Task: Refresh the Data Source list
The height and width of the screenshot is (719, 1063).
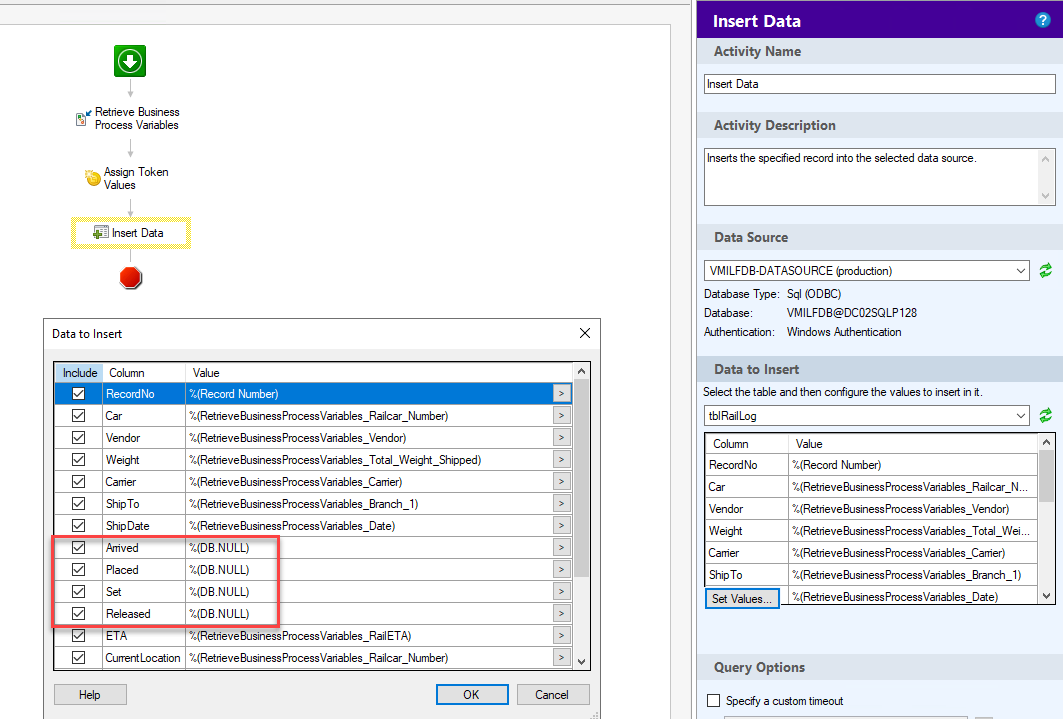Action: point(1046,270)
